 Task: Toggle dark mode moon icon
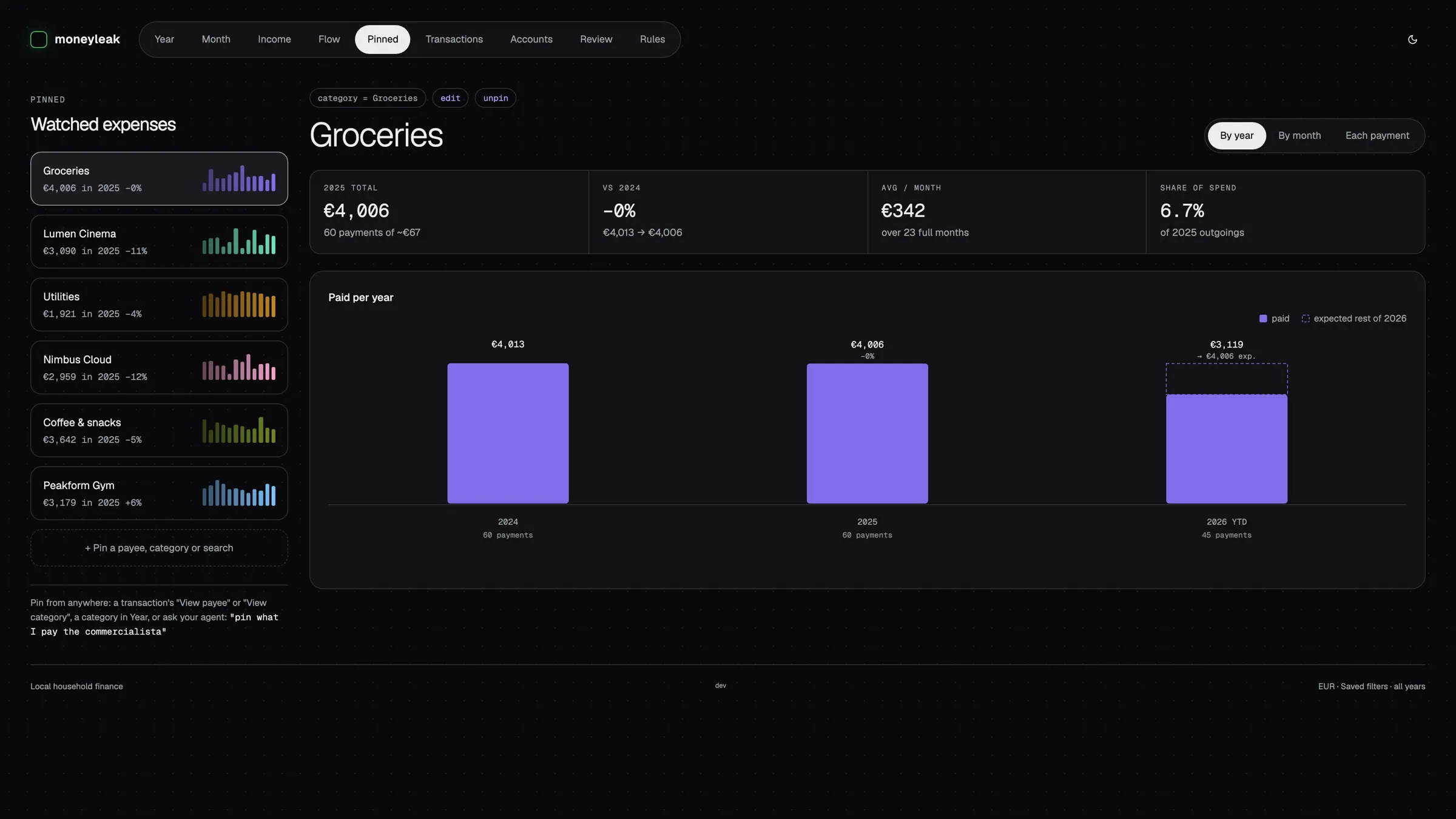[x=1412, y=39]
